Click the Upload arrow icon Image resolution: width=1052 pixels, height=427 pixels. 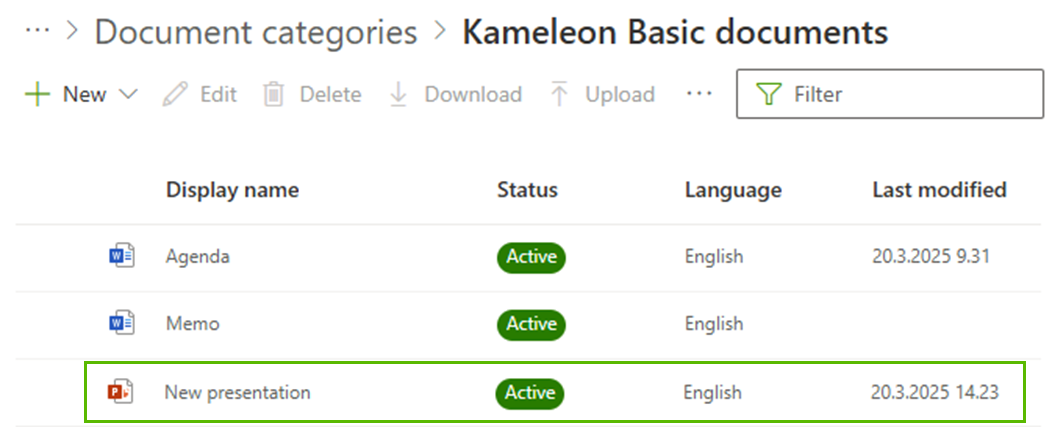559,95
